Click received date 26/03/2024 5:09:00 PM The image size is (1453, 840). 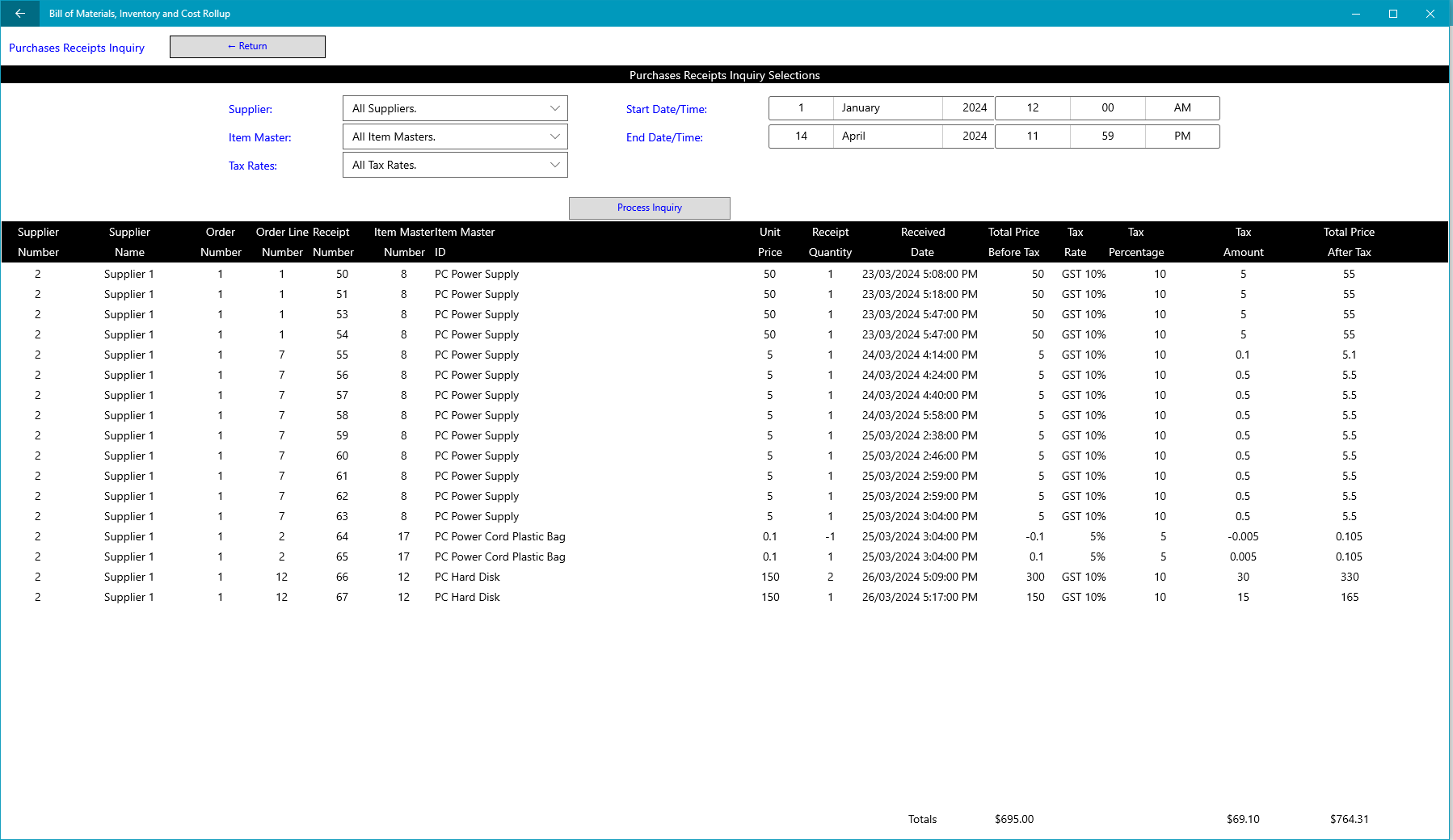tap(920, 577)
